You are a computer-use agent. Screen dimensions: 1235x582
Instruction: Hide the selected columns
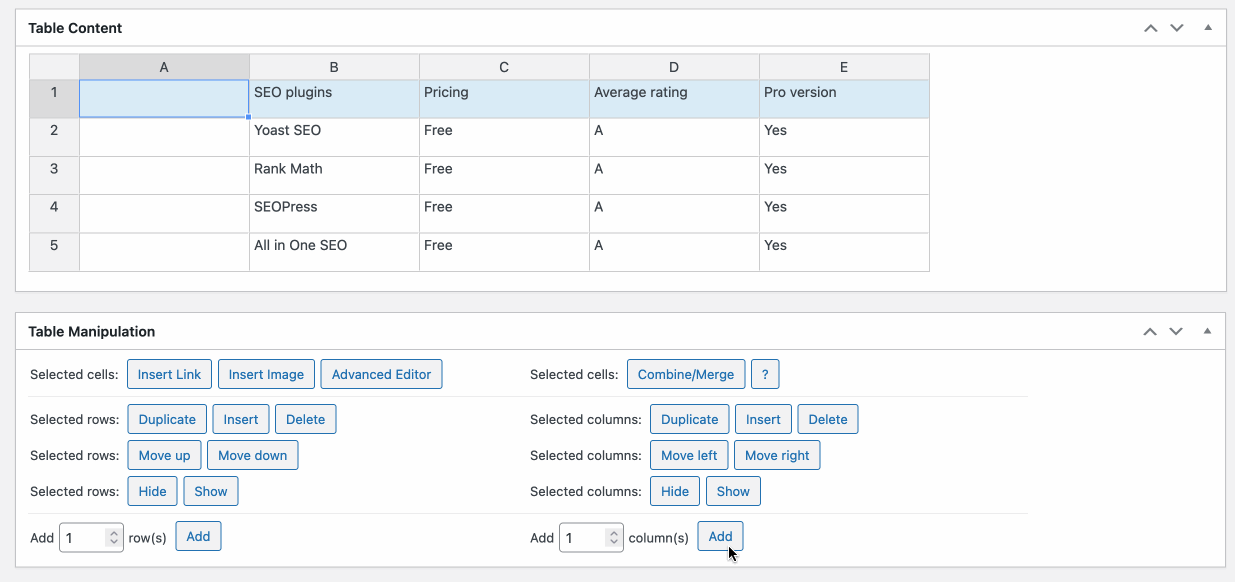click(x=675, y=491)
